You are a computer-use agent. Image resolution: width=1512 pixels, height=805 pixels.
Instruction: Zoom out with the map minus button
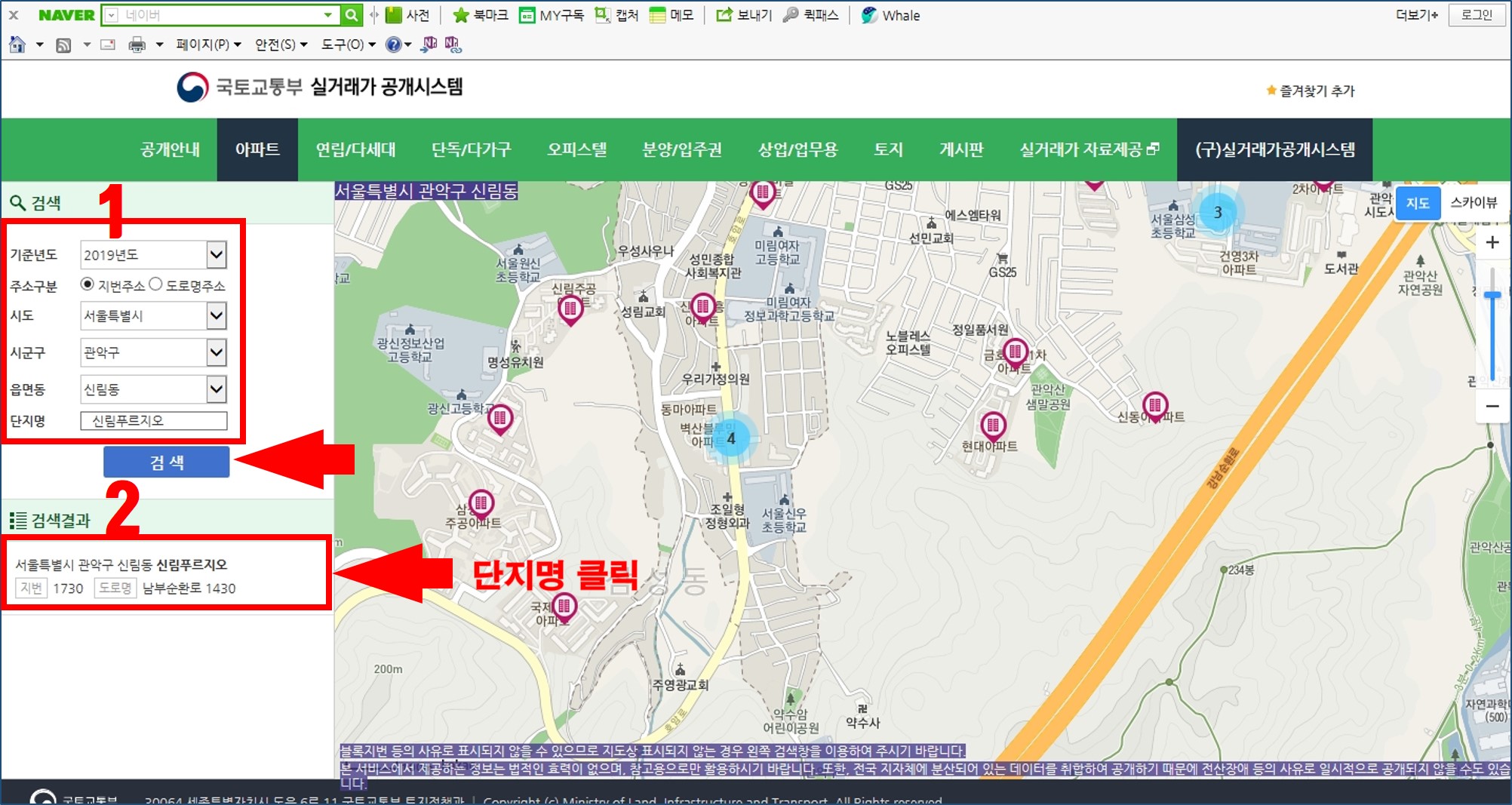[x=1492, y=407]
